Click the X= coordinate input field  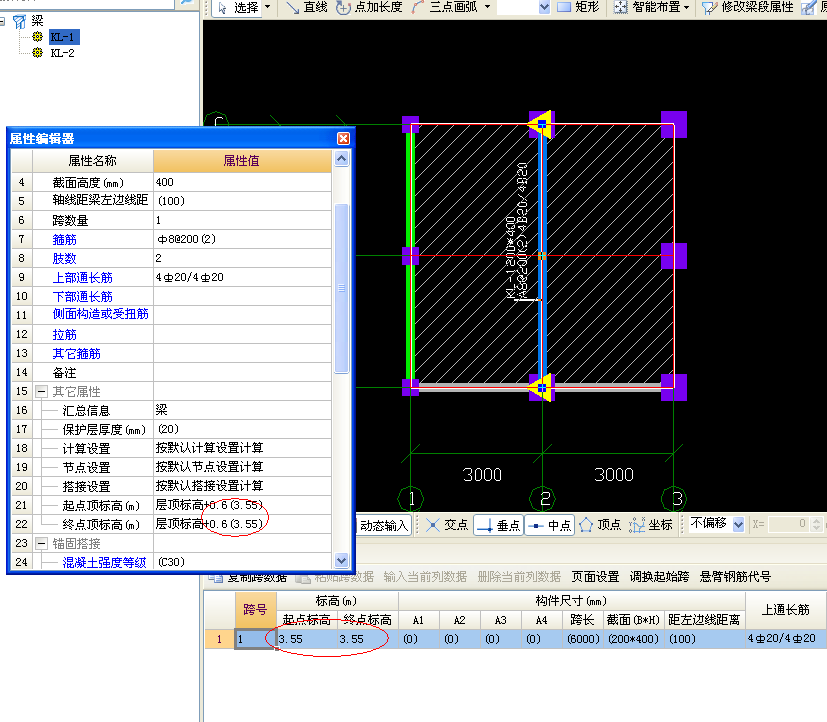click(789, 524)
